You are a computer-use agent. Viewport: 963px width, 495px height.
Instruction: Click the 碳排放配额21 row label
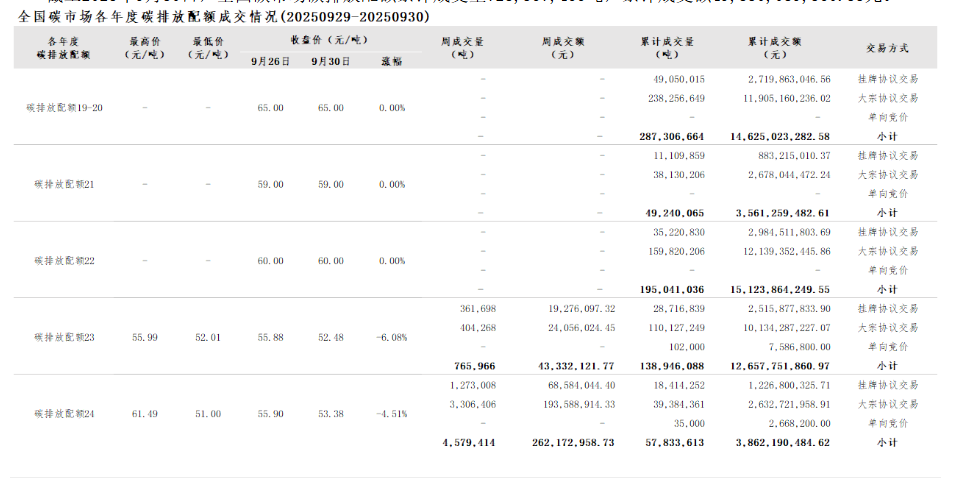(64, 184)
